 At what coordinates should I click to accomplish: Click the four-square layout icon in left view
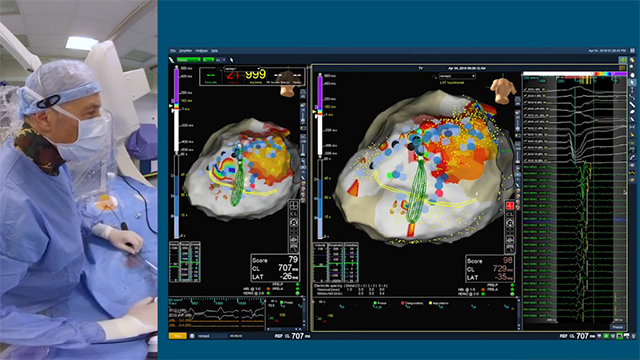(293, 205)
